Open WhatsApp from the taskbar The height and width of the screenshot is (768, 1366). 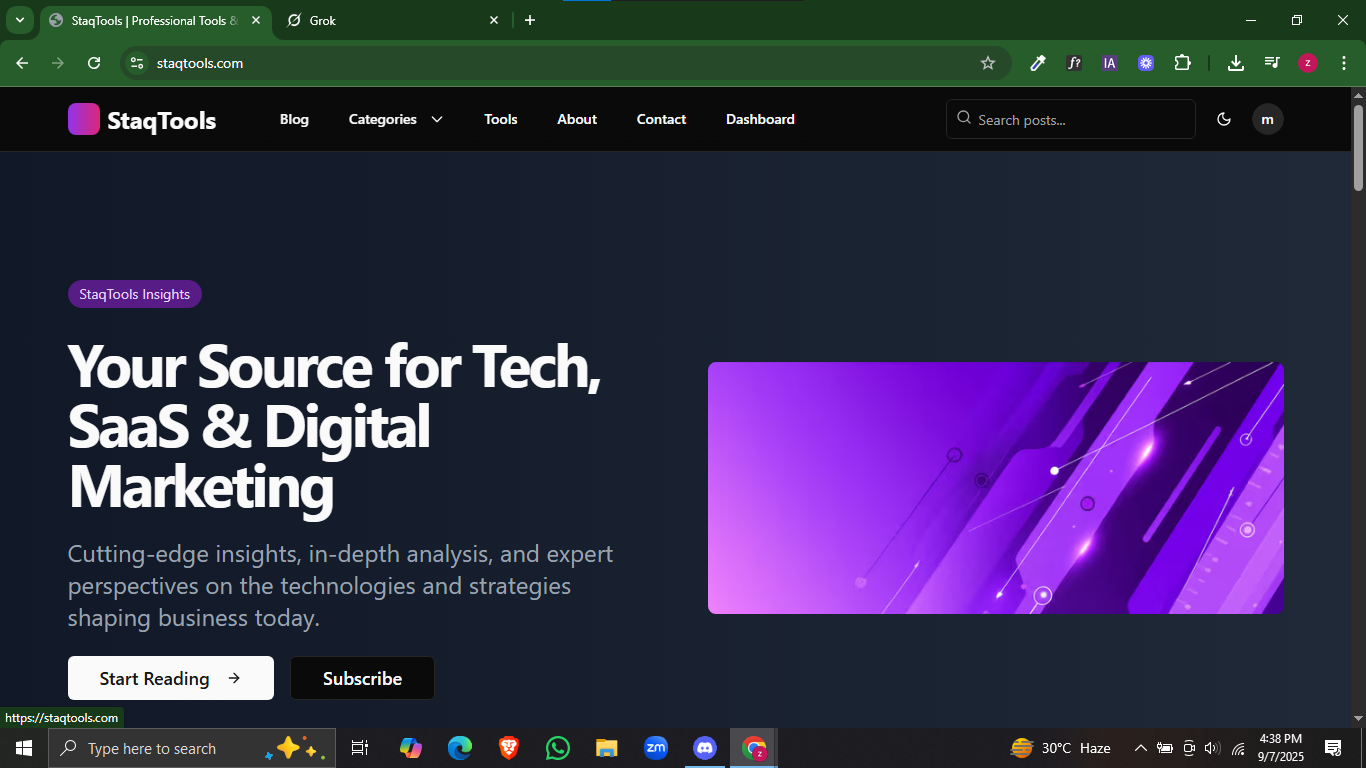click(x=558, y=748)
